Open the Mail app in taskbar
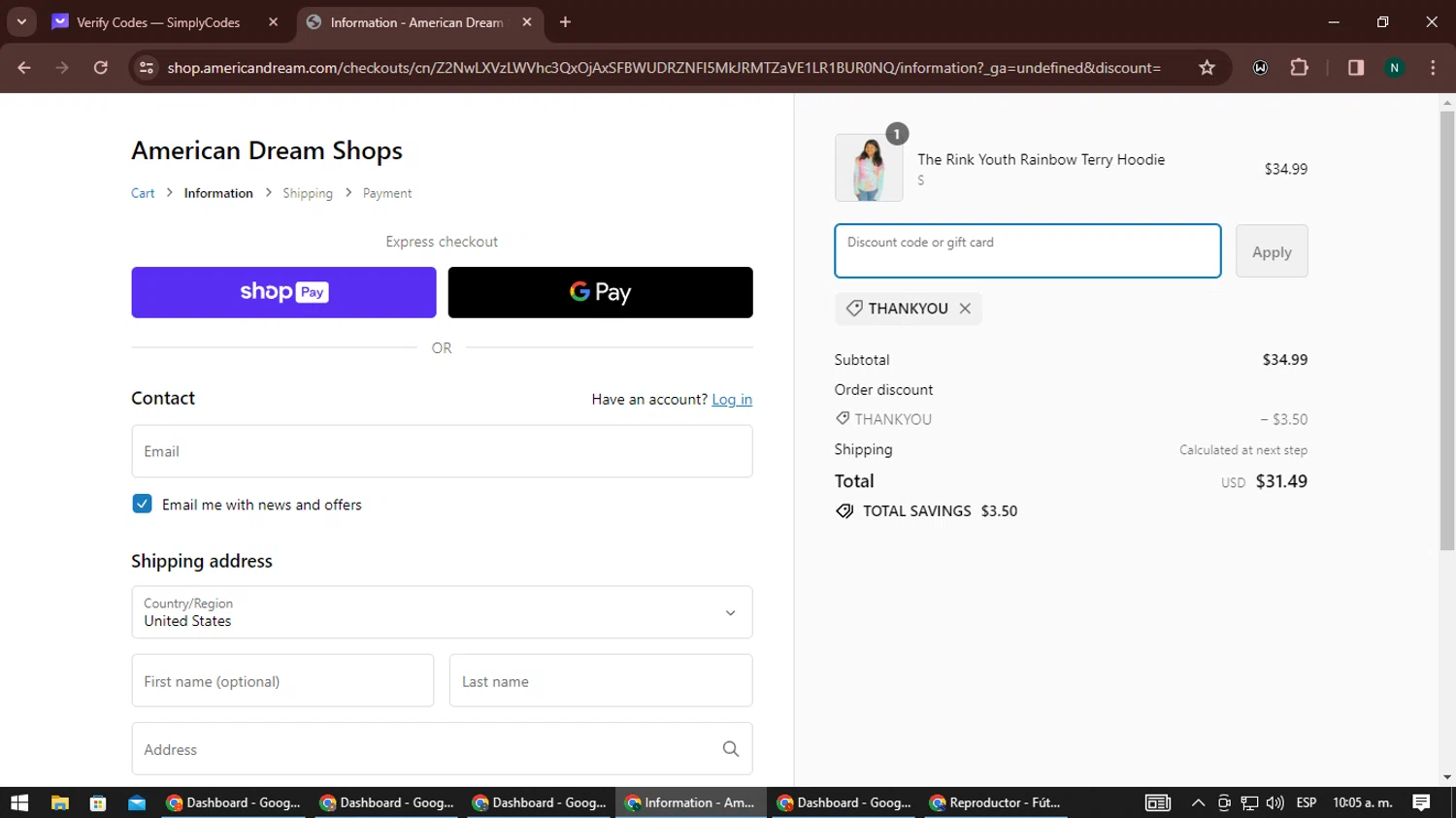This screenshot has width=1456, height=818. click(x=137, y=802)
